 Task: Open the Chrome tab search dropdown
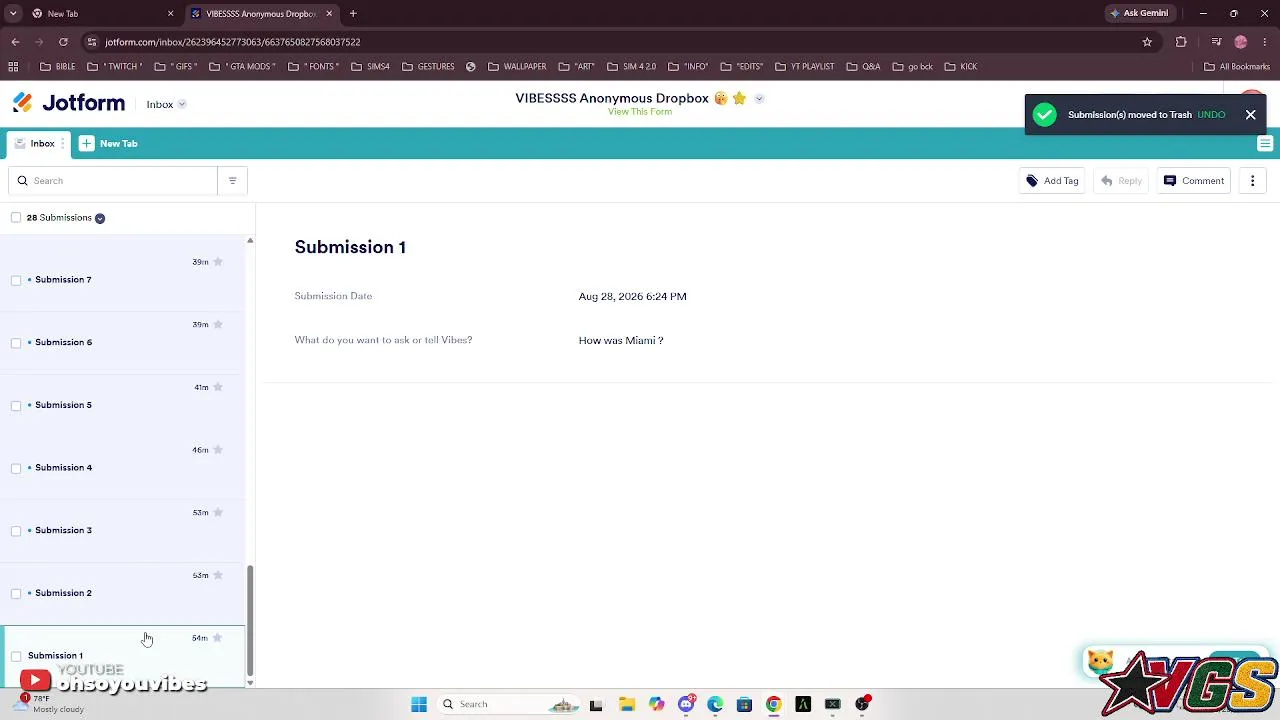pyautogui.click(x=12, y=14)
